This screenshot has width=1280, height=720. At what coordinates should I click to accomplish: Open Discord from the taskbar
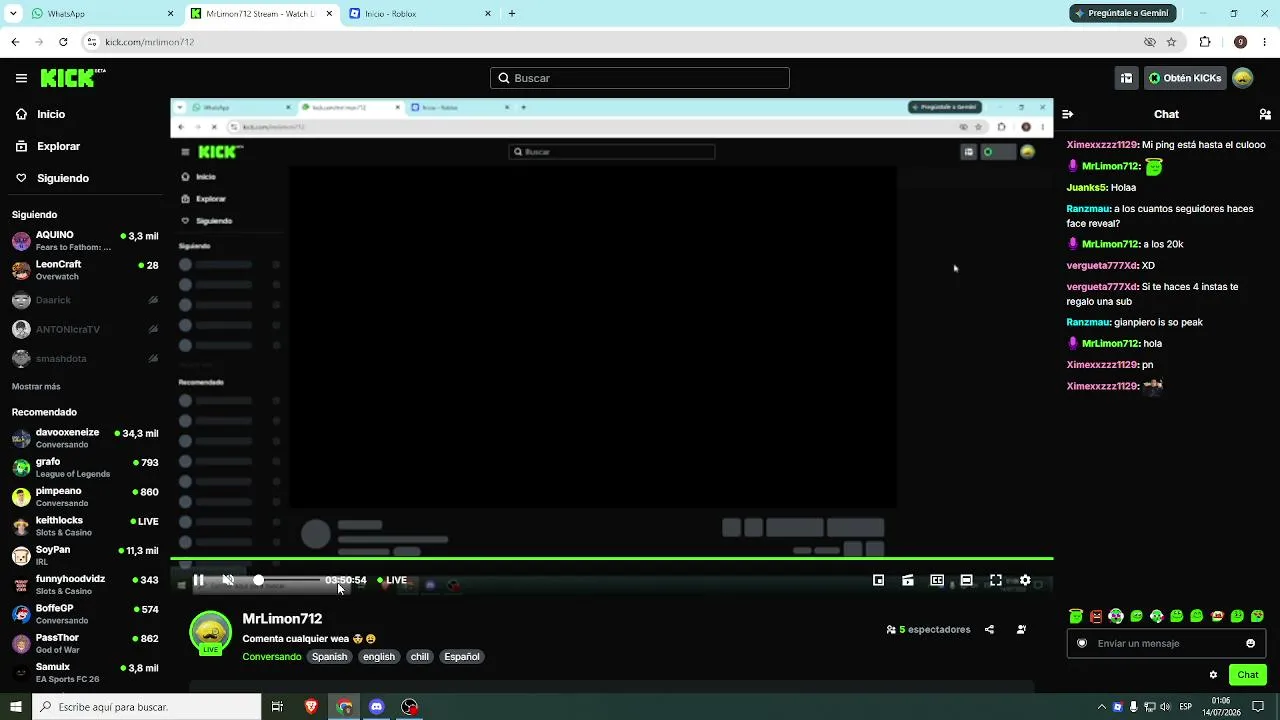pyautogui.click(x=377, y=707)
